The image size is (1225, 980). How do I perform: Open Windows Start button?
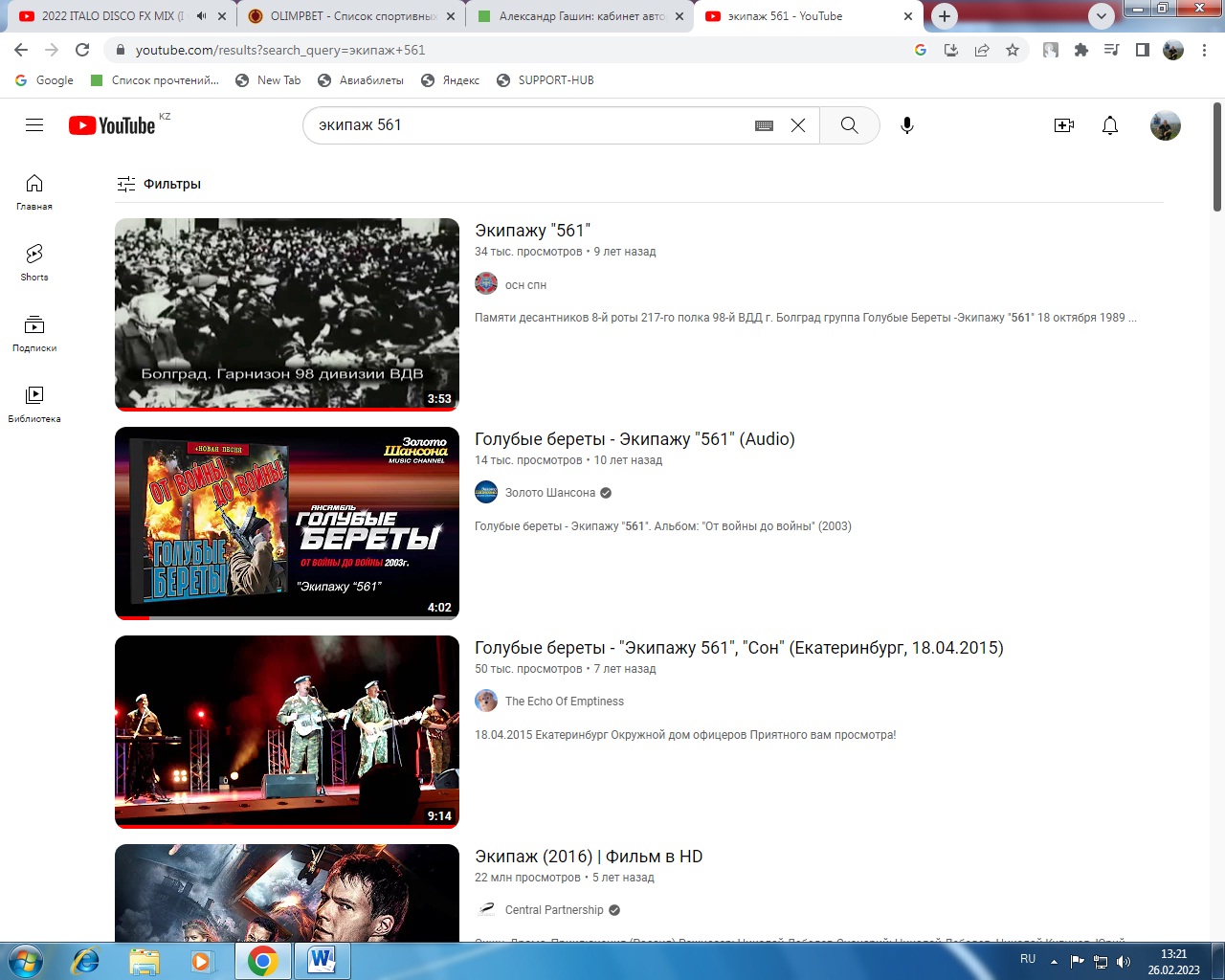(x=26, y=960)
